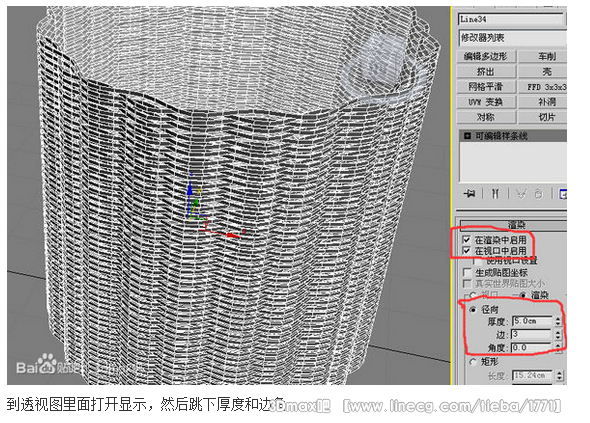The height and width of the screenshot is (423, 590).
Task: Click the show end result toggle icon
Action: pos(495,193)
